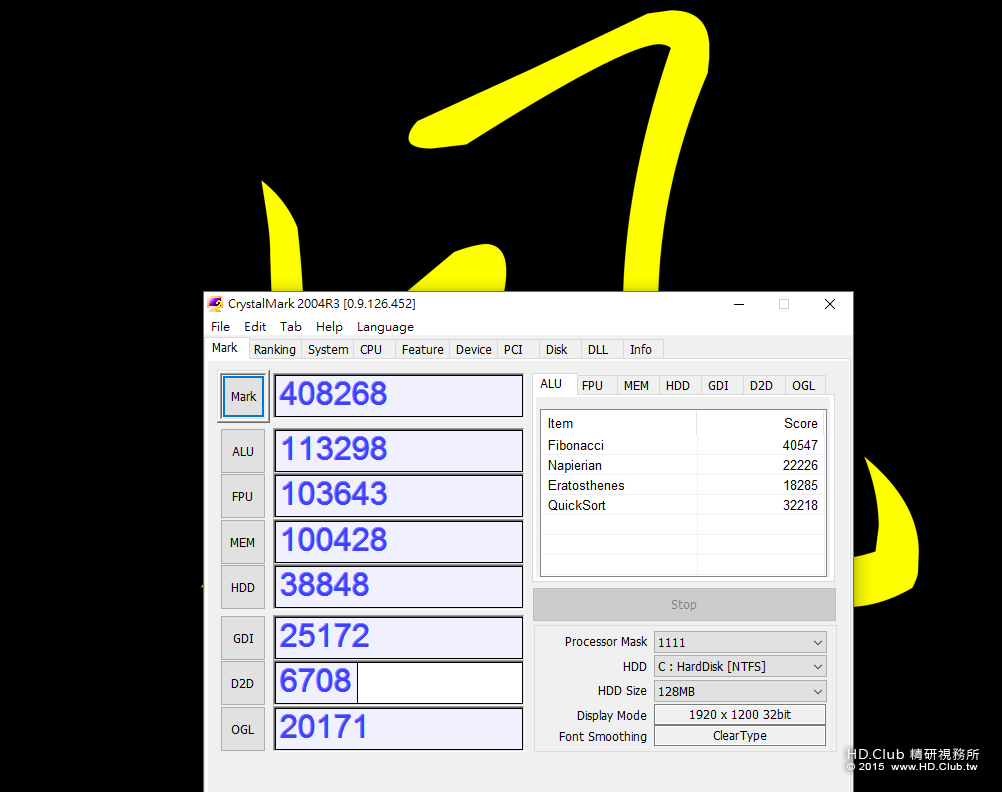Run the GDI benchmark button
The height and width of the screenshot is (792, 1002).
point(243,639)
